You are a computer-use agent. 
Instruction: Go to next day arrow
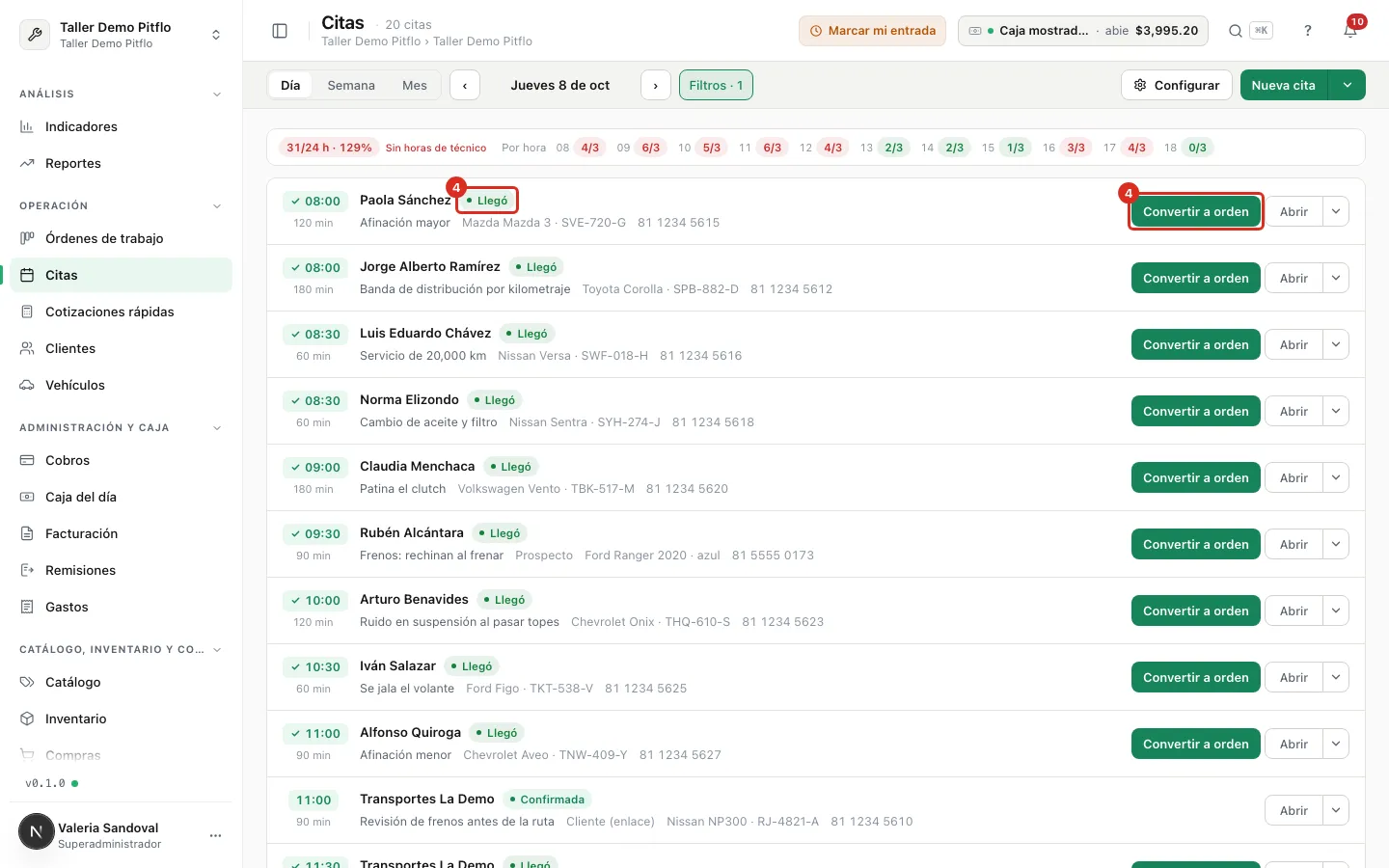[x=656, y=85]
